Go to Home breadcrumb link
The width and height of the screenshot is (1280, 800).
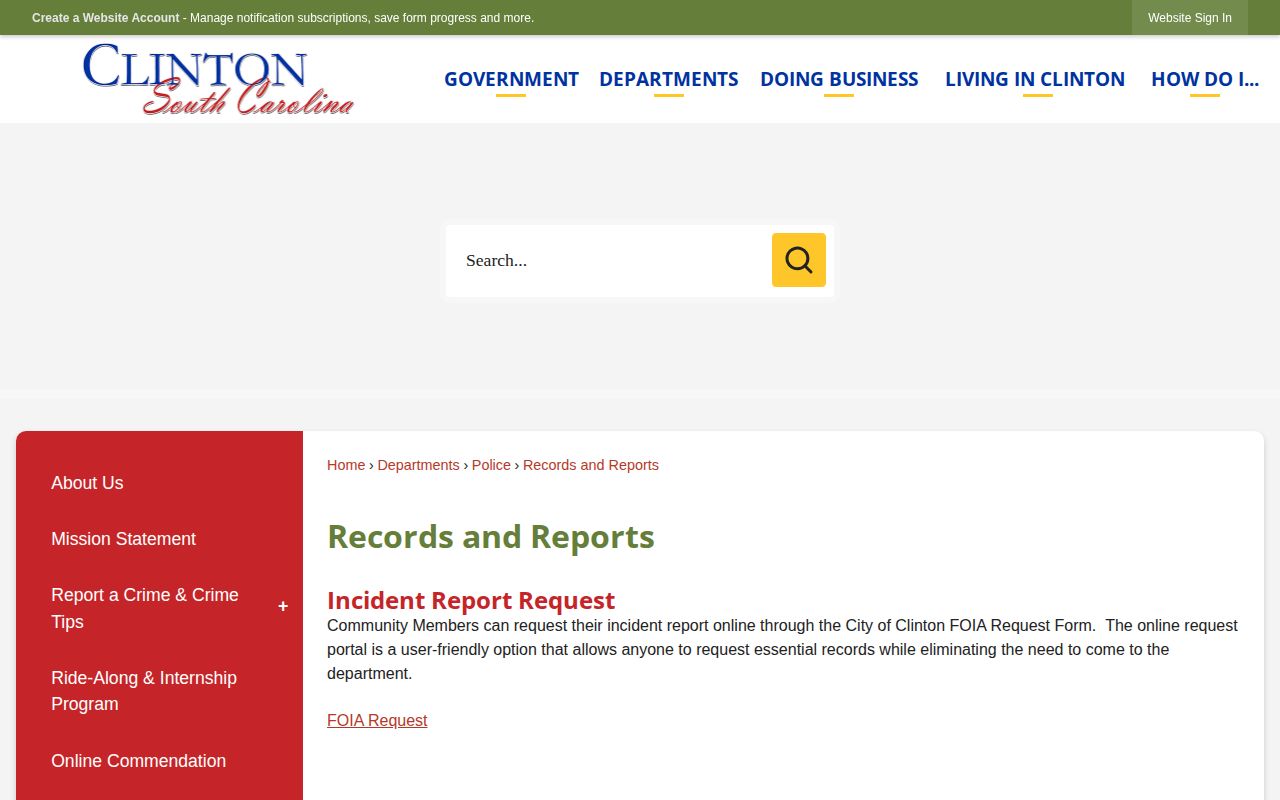click(x=346, y=465)
